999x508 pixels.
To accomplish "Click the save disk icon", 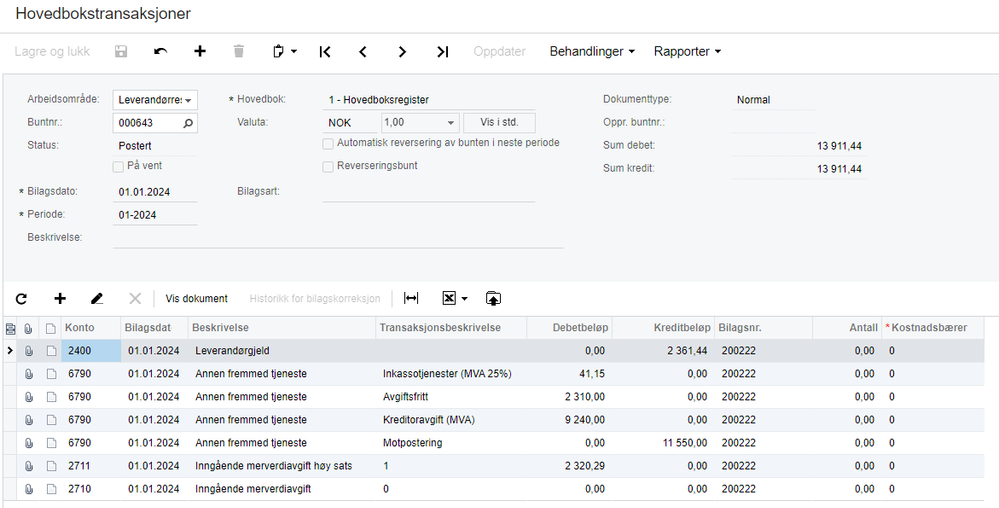I will click(120, 52).
